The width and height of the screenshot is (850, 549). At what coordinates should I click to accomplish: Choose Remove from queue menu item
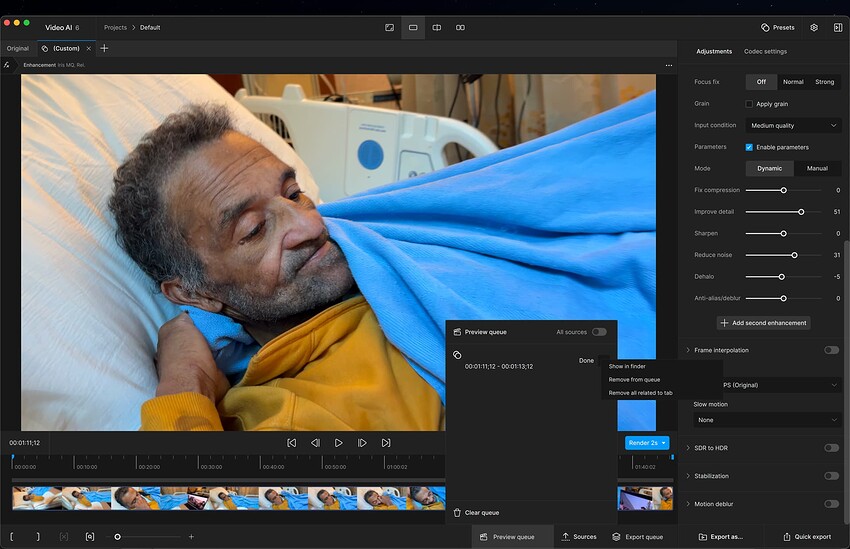coord(634,379)
